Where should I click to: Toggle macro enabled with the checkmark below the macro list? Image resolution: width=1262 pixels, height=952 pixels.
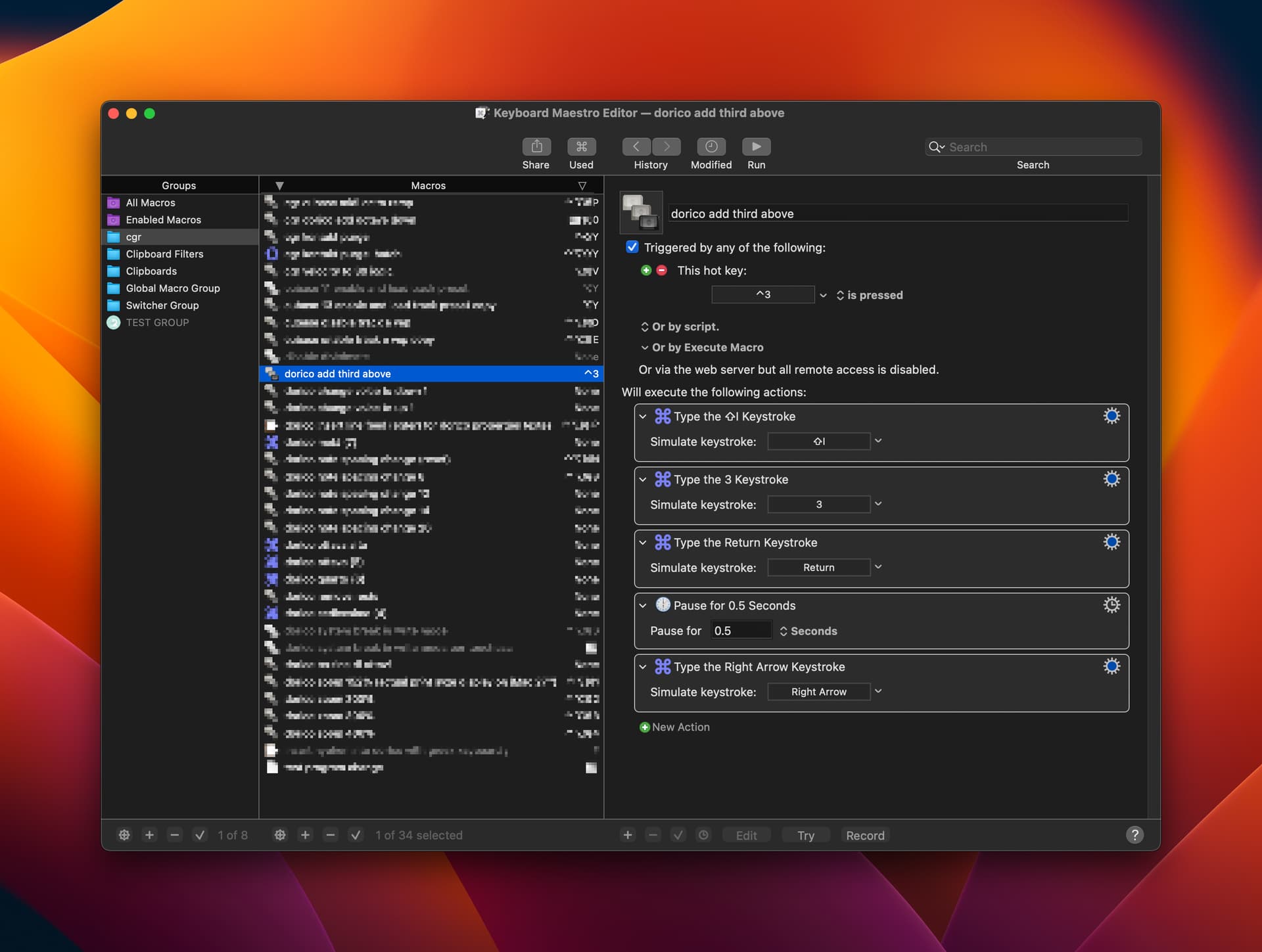click(356, 834)
